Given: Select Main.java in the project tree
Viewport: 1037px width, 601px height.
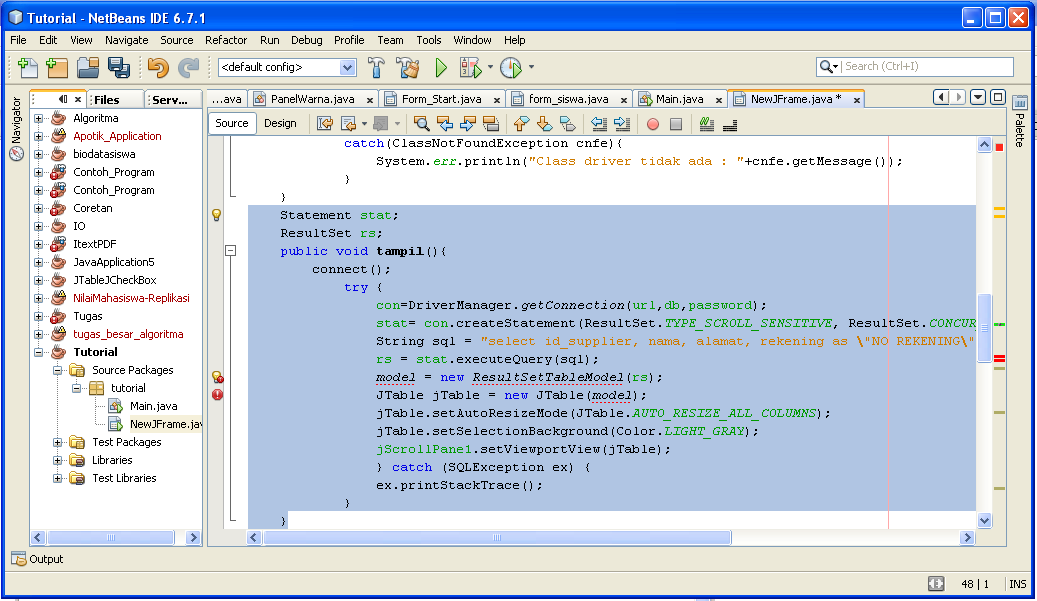Looking at the screenshot, I should click(153, 406).
